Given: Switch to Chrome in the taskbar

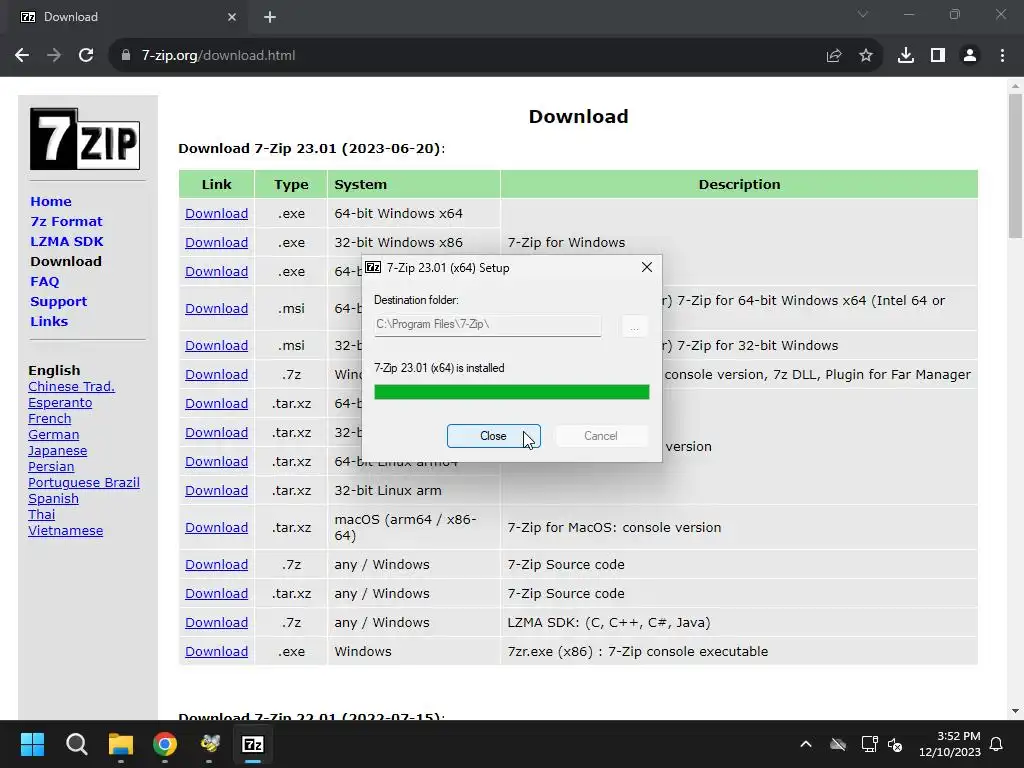Looking at the screenshot, I should pyautogui.click(x=165, y=744).
